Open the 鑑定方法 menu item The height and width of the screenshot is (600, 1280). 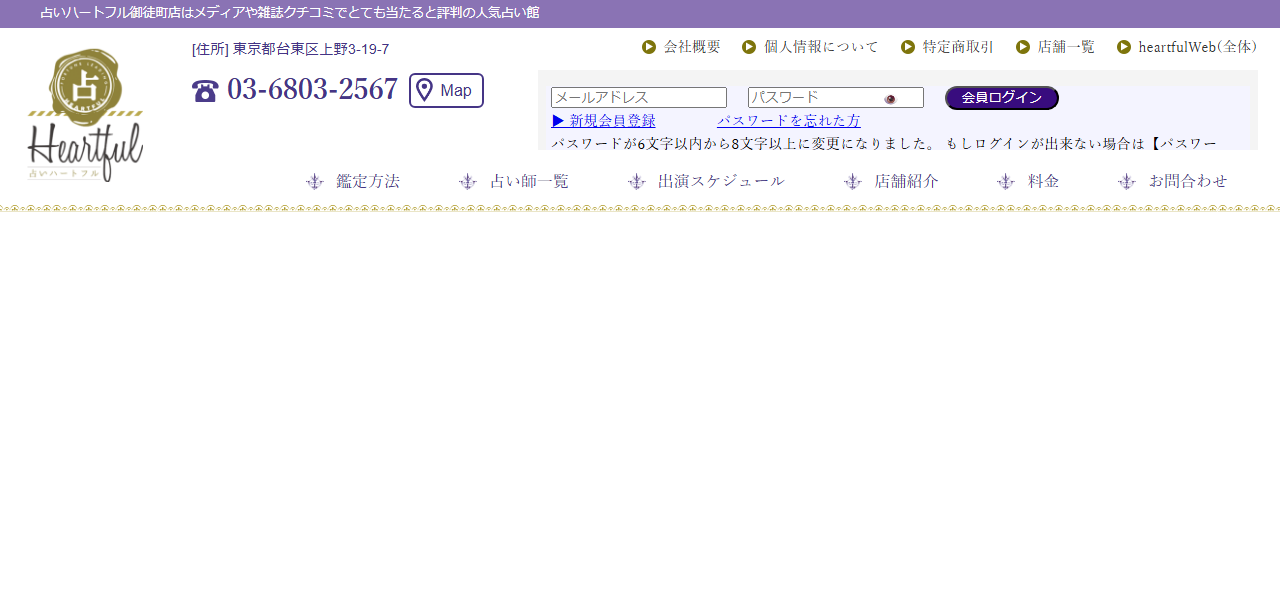[x=368, y=181]
